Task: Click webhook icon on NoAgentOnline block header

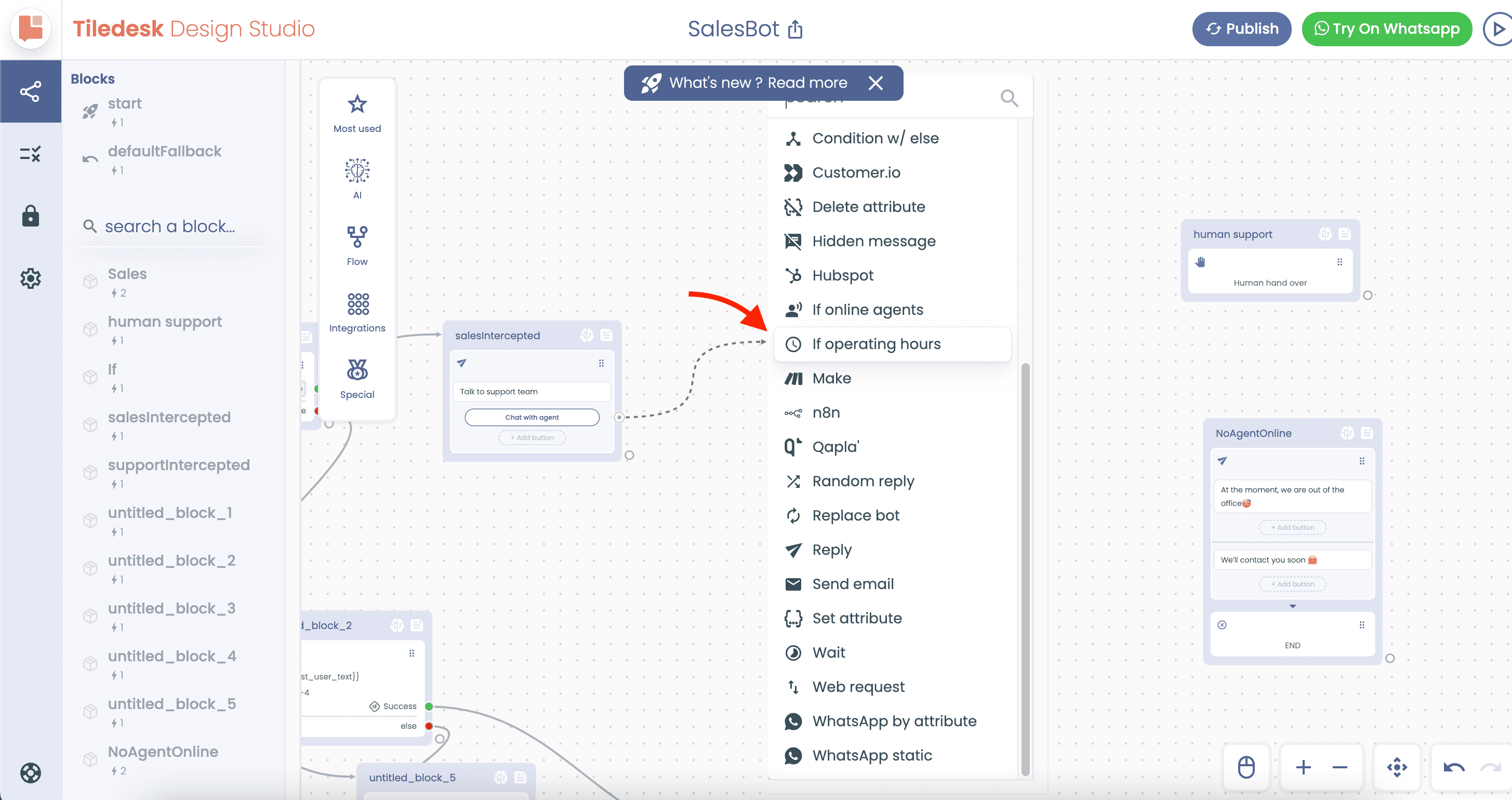Action: (1347, 433)
